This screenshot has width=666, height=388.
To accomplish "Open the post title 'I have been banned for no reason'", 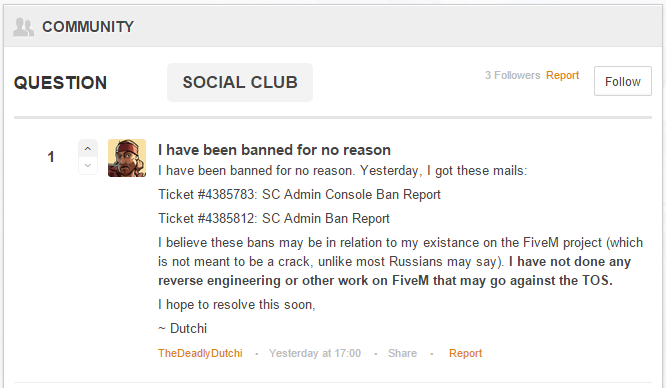I will tap(274, 150).
